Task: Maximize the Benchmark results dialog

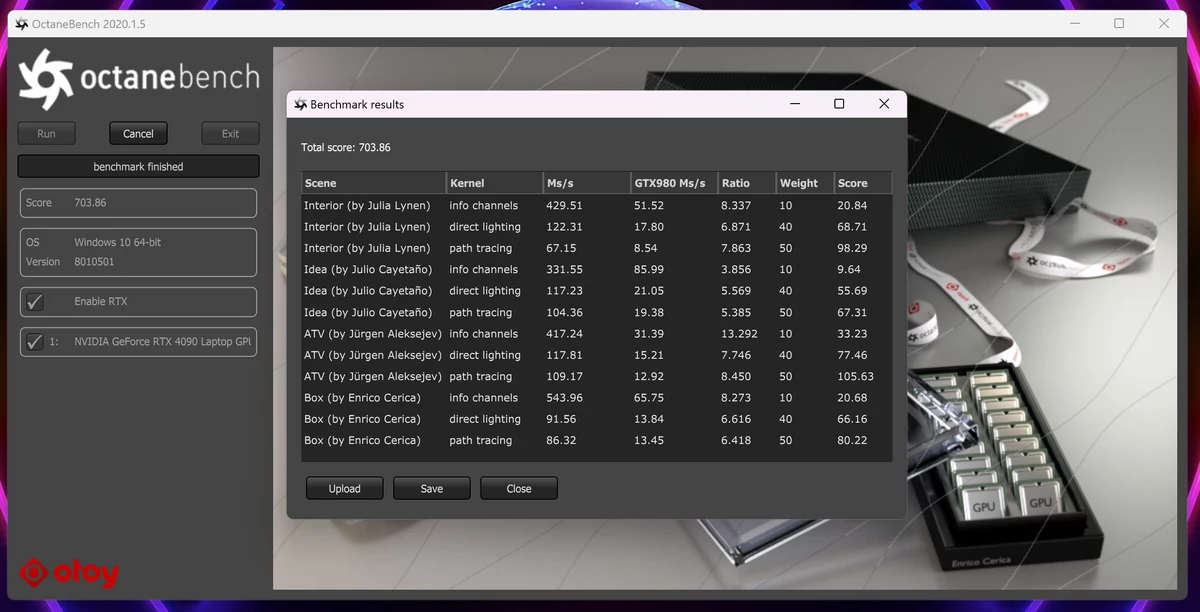Action: [x=839, y=104]
